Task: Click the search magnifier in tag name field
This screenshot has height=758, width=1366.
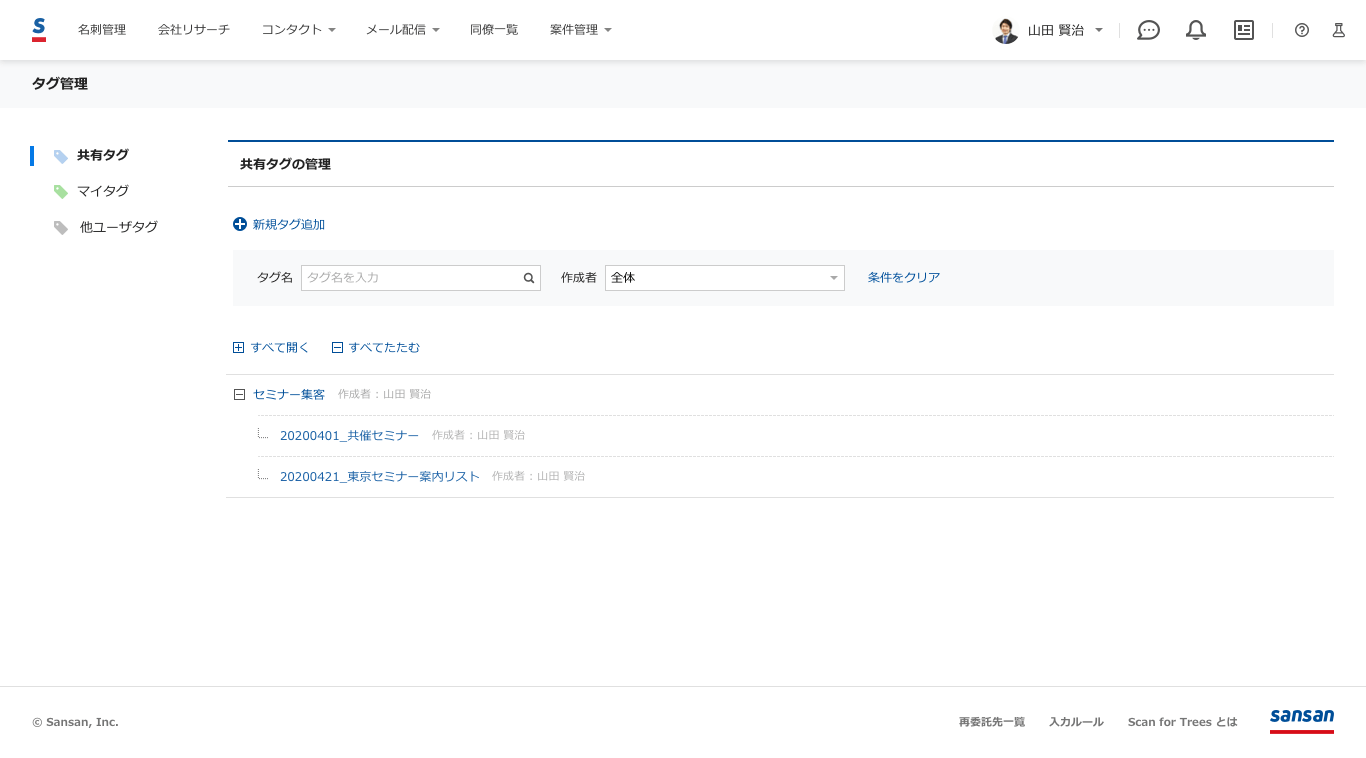Action: point(529,278)
